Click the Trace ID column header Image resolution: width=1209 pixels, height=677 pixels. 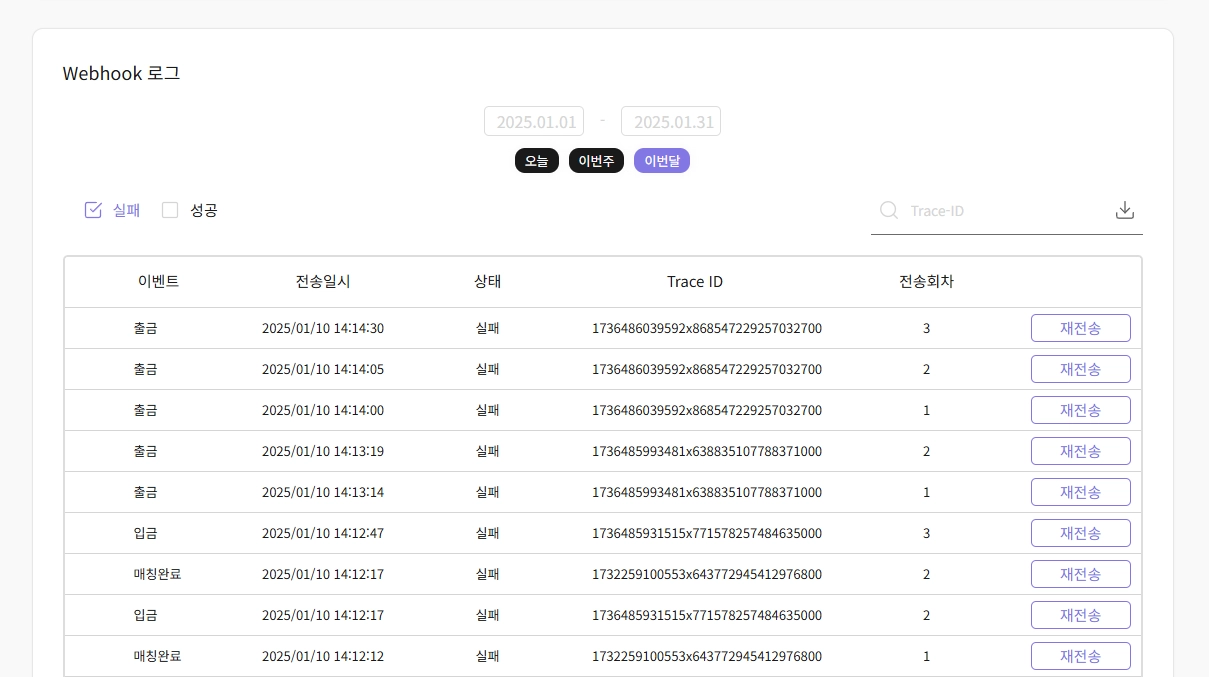[695, 282]
